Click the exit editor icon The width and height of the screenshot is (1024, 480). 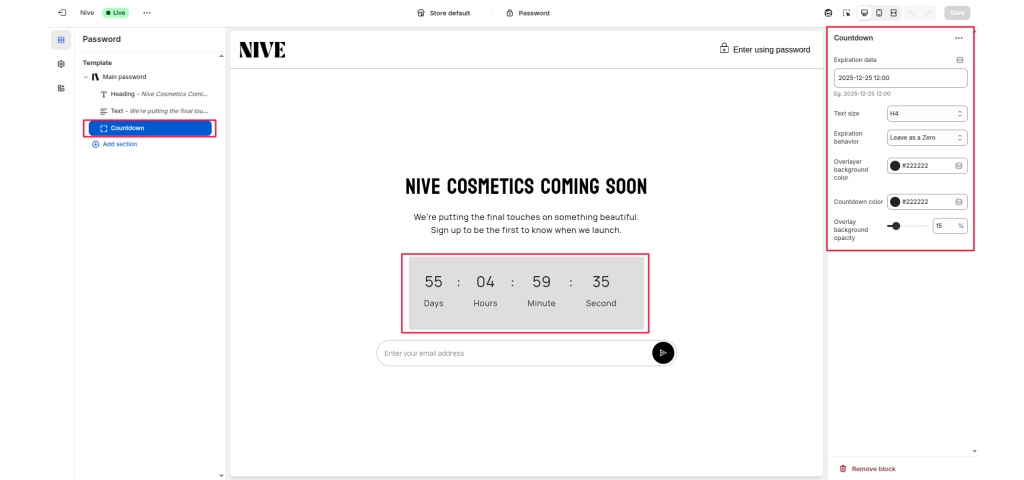click(62, 13)
